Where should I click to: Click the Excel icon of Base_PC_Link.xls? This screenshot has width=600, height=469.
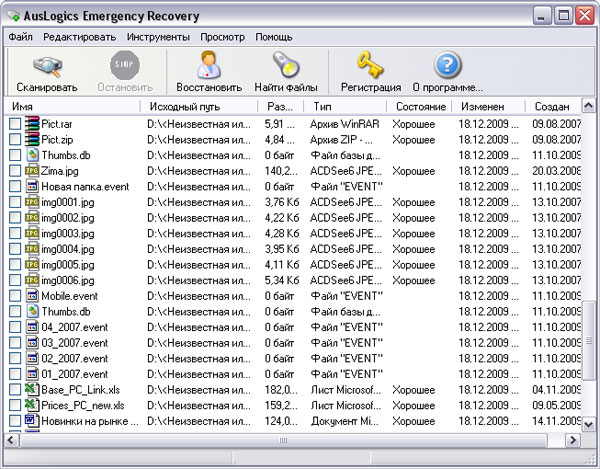(32, 389)
